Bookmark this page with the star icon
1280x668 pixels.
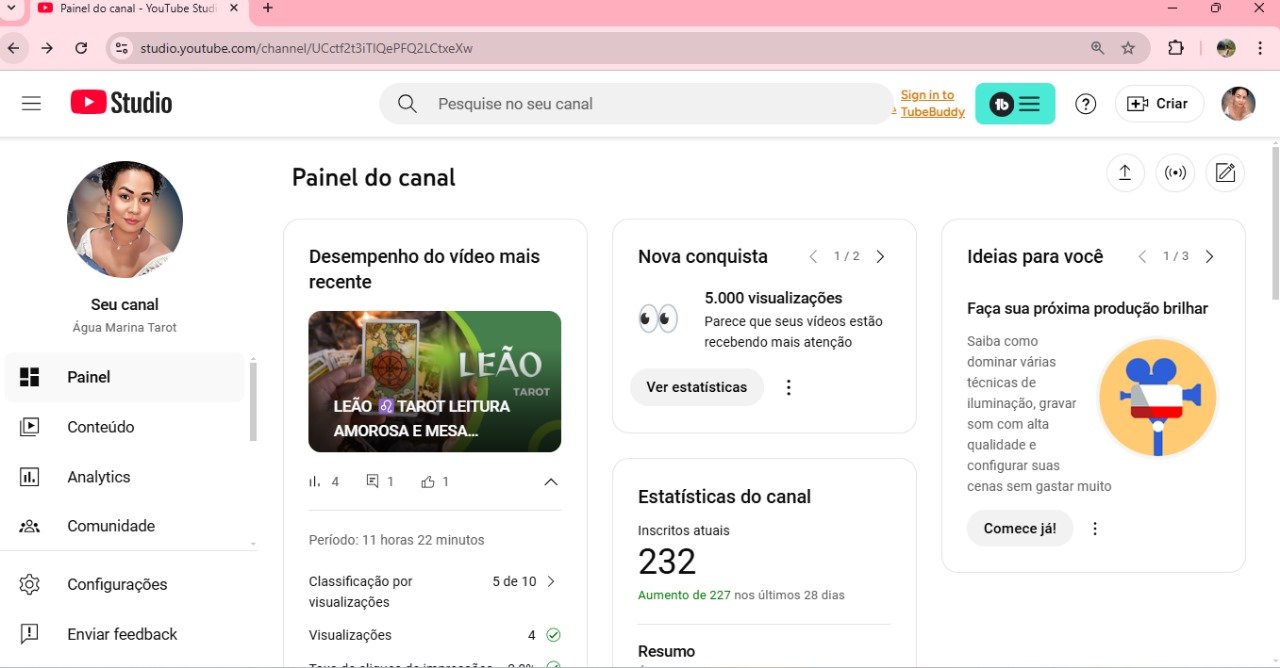coord(1128,48)
